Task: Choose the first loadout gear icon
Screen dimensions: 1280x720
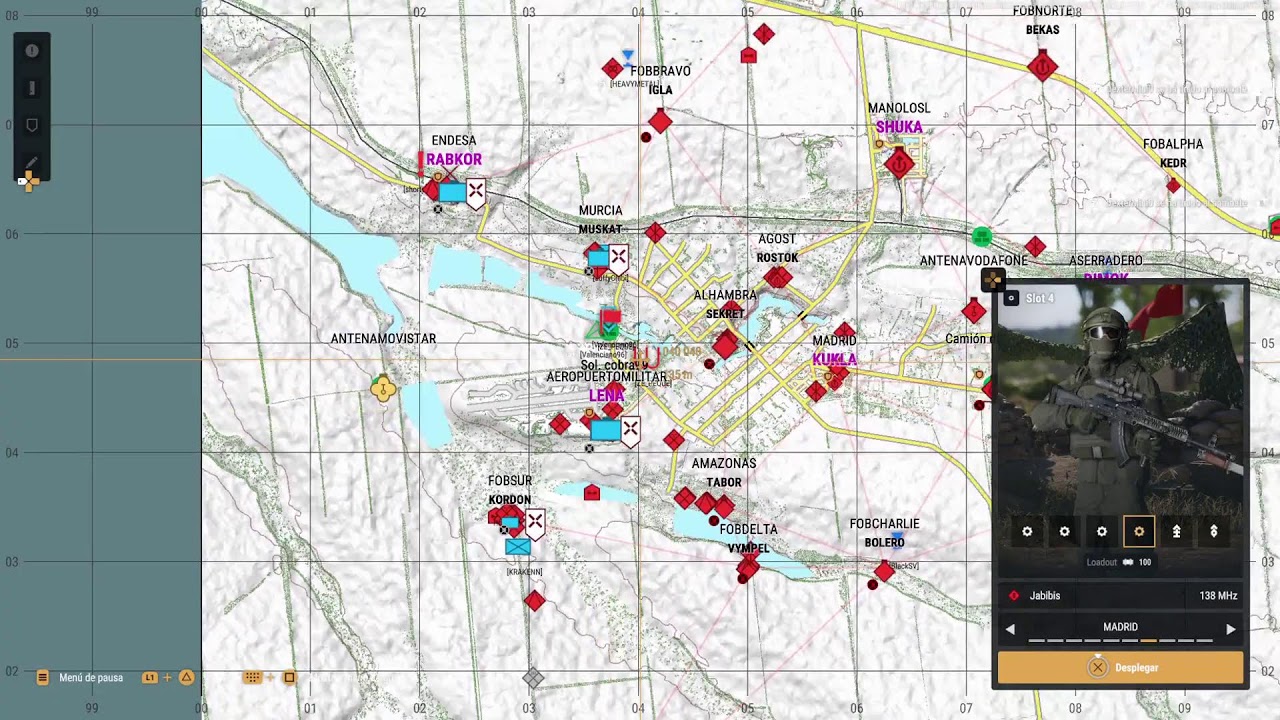Action: (x=1027, y=532)
